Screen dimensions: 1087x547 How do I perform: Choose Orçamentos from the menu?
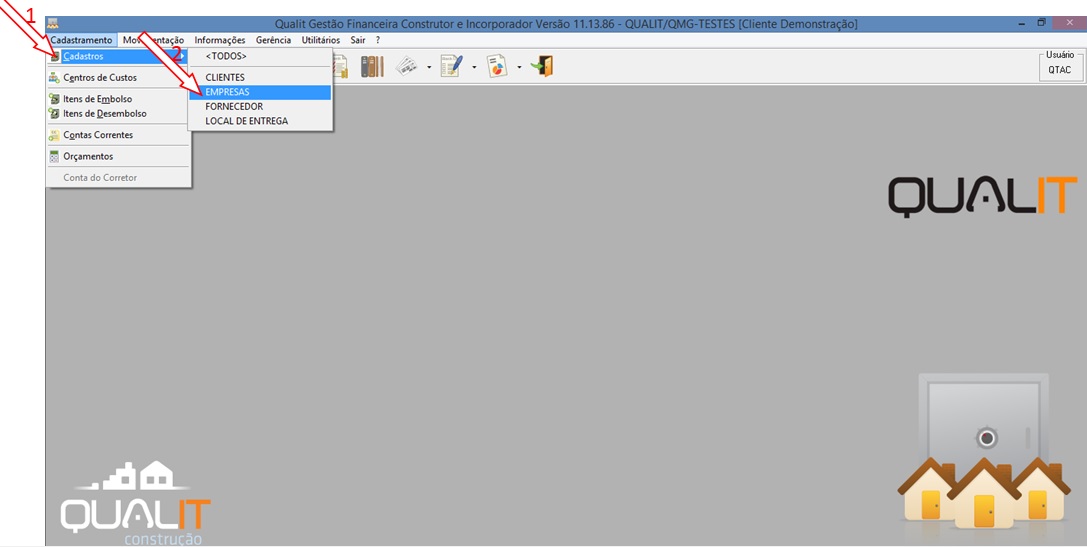point(119,157)
